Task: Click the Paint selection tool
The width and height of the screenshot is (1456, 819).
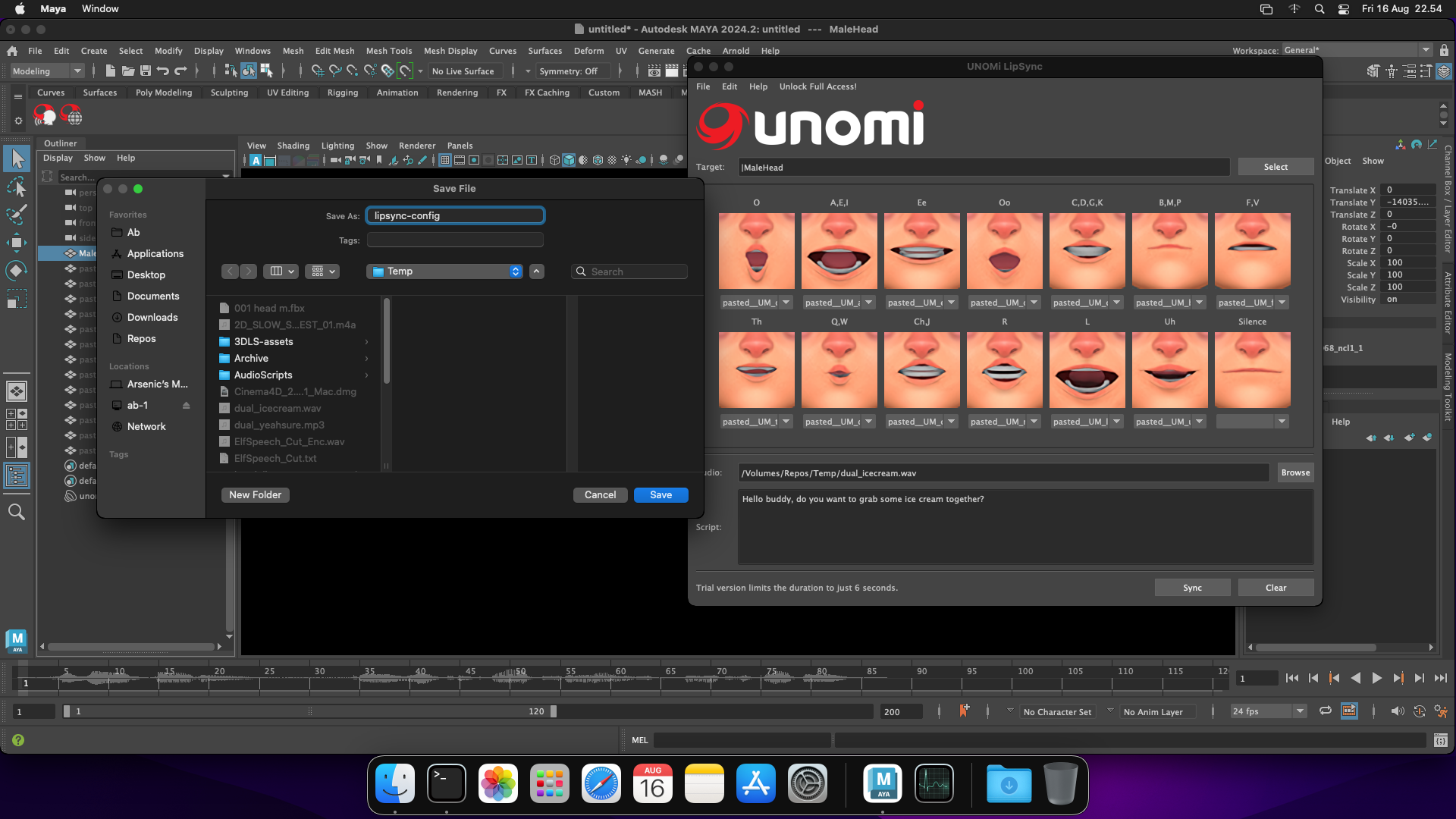Action: [x=17, y=215]
